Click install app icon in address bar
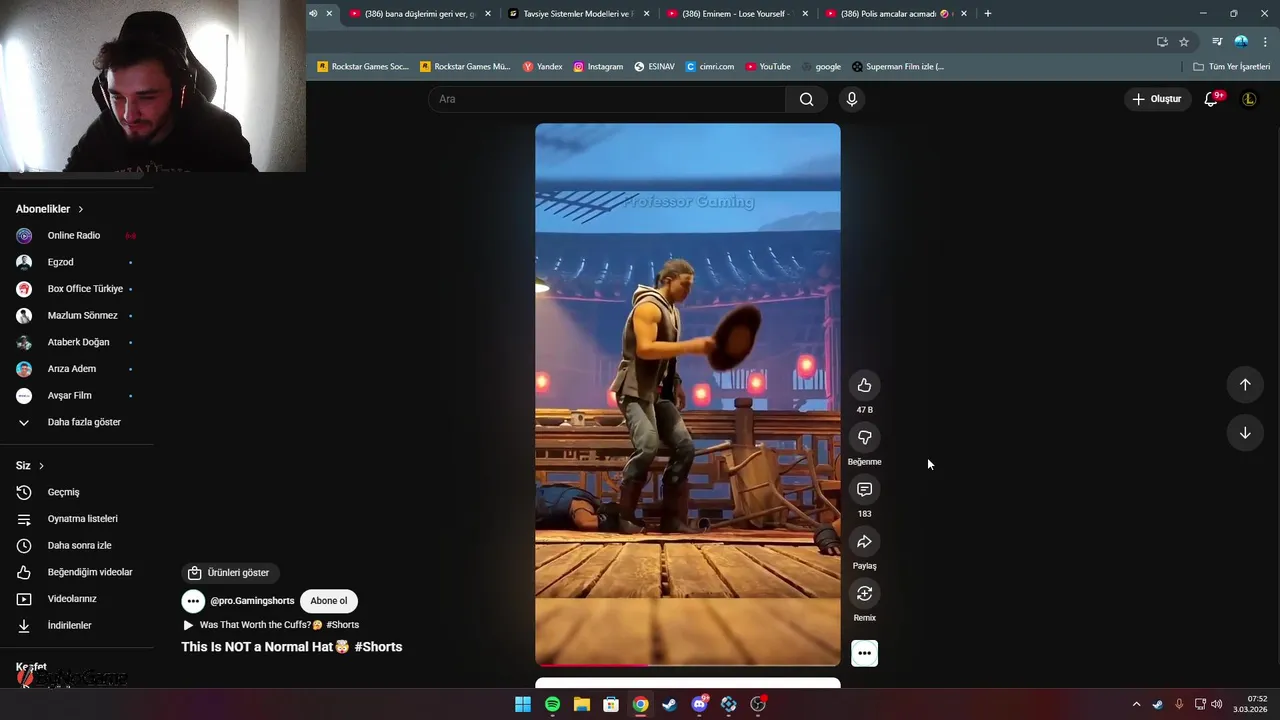This screenshot has height=720, width=1280. (x=1162, y=42)
